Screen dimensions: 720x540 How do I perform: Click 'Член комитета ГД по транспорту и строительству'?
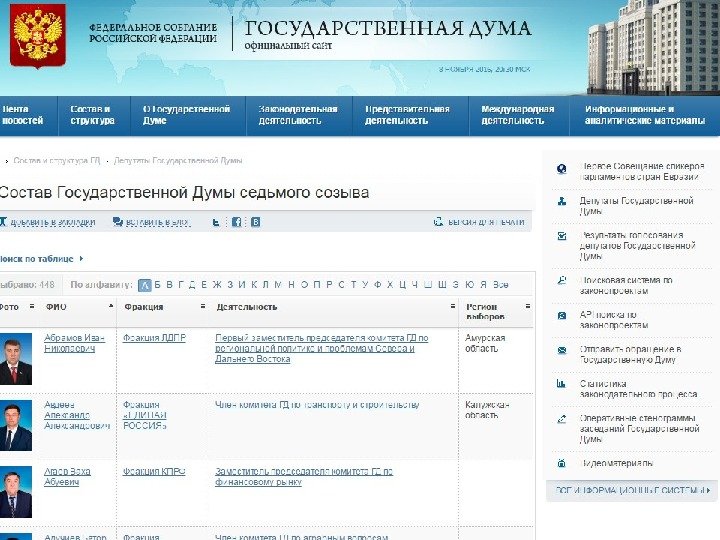317,405
